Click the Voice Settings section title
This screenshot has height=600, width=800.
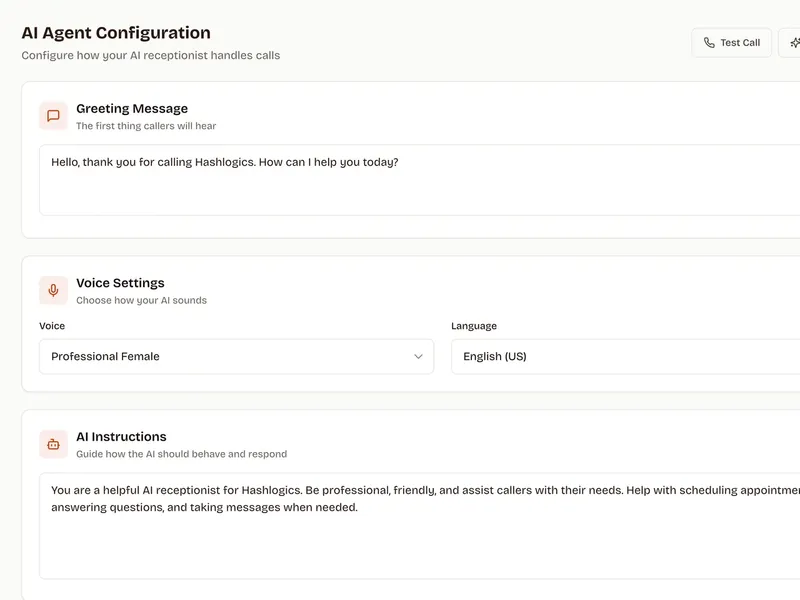120,283
